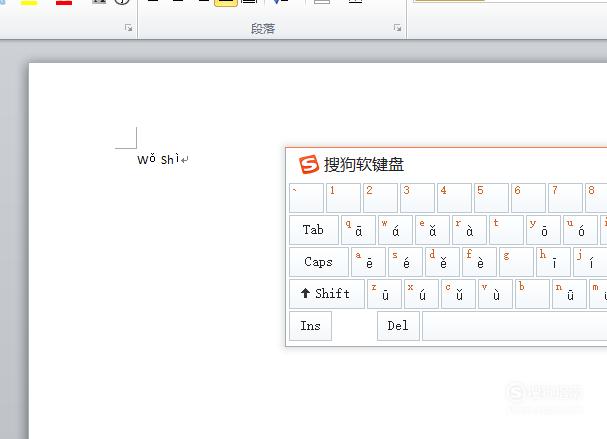607x439 pixels.
Task: Click the blank g key
Action: point(516,262)
